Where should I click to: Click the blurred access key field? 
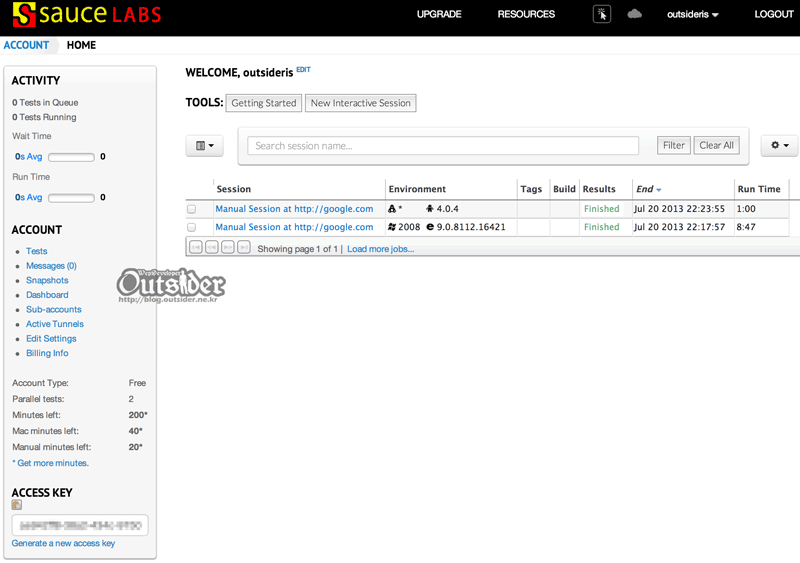80,525
